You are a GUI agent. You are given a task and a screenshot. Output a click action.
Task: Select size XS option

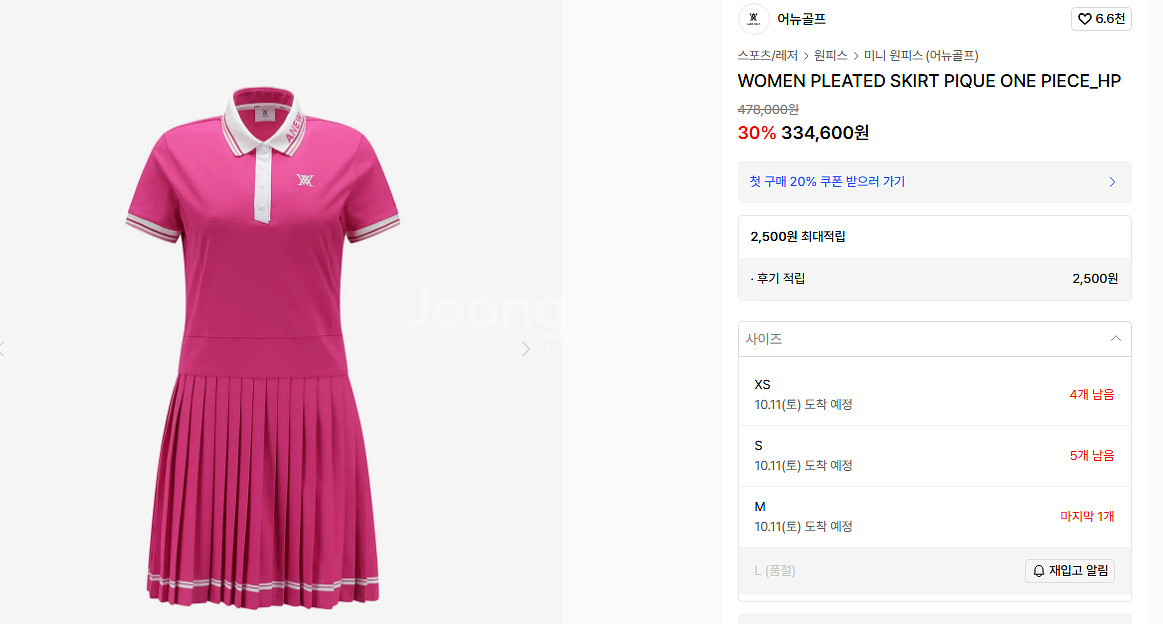(935, 395)
